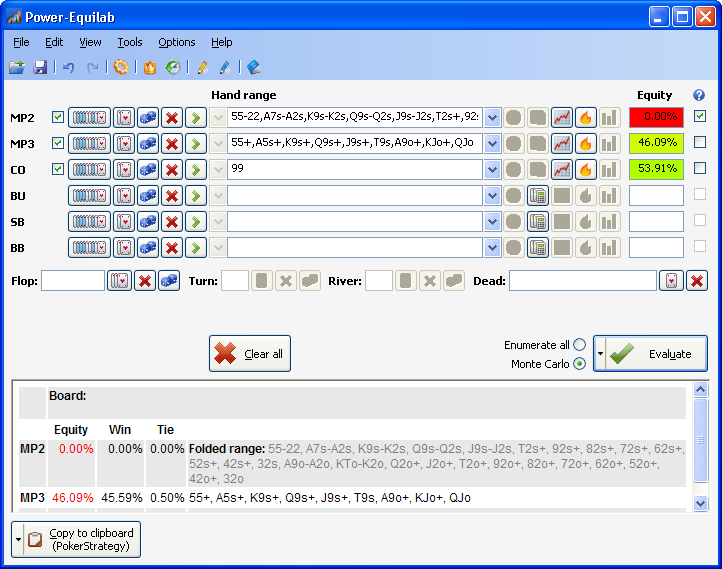Open file icon in toolbar

click(17, 68)
